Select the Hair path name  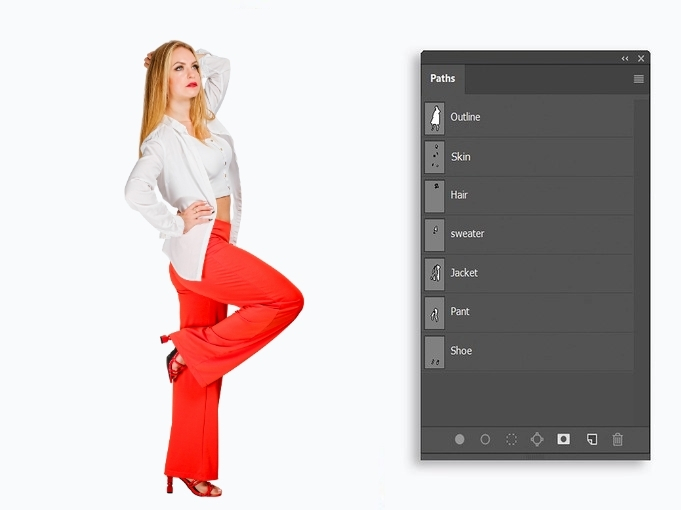(459, 195)
